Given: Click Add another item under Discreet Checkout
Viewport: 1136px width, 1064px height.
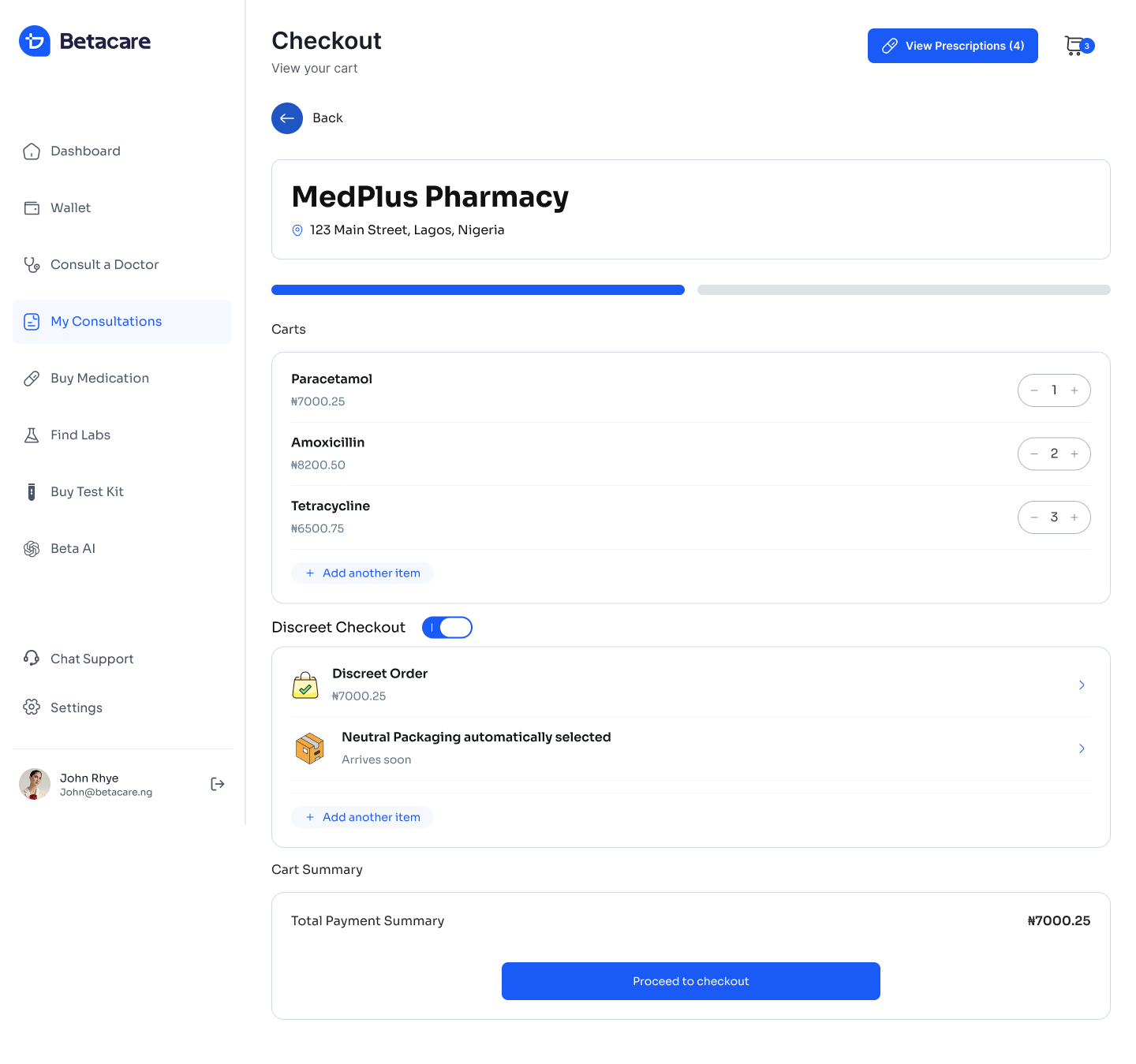Looking at the screenshot, I should click(362, 817).
